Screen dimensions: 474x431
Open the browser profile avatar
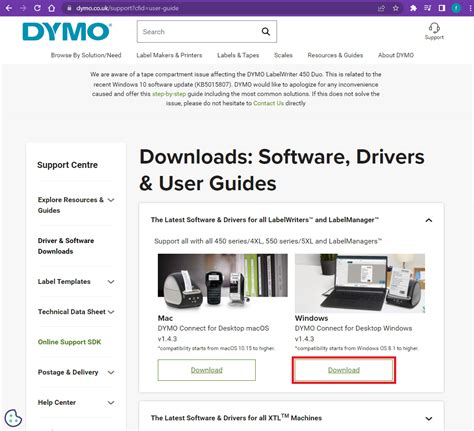click(x=456, y=8)
